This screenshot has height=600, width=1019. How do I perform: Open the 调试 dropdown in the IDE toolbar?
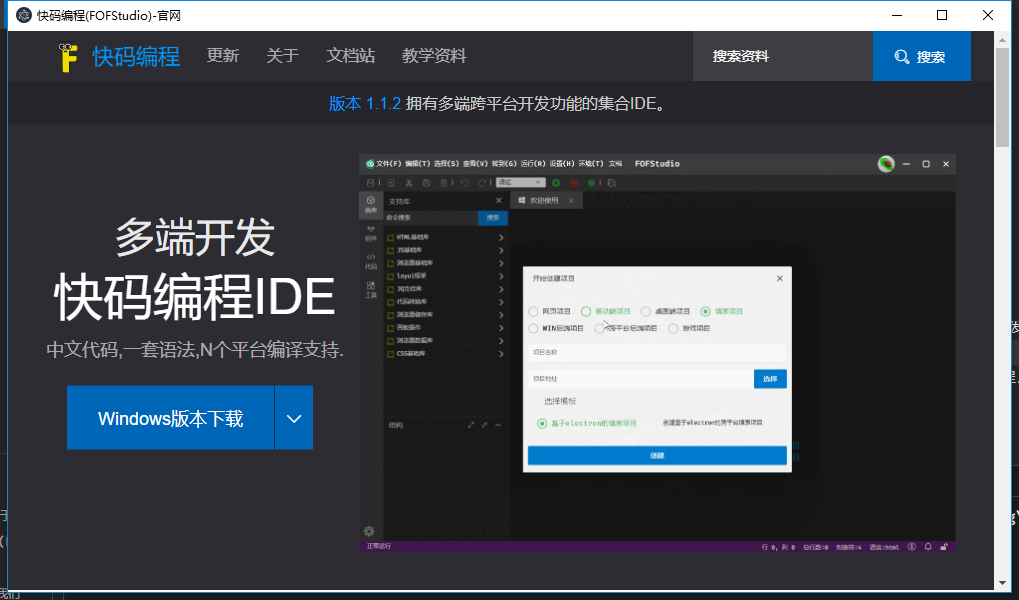point(521,183)
